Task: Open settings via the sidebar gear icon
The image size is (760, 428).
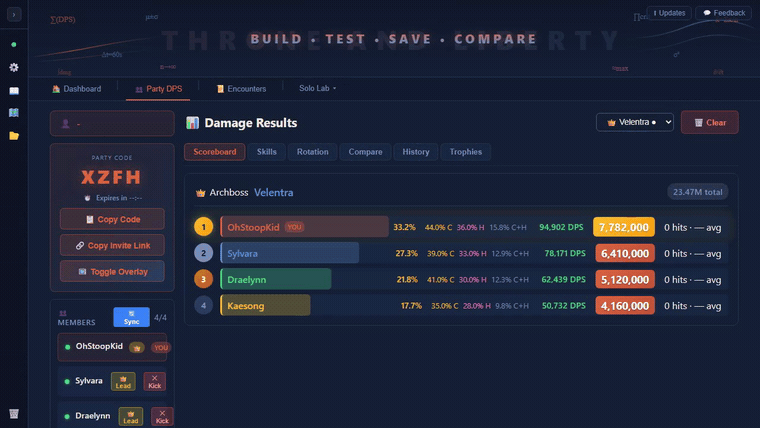Action: pos(14,67)
